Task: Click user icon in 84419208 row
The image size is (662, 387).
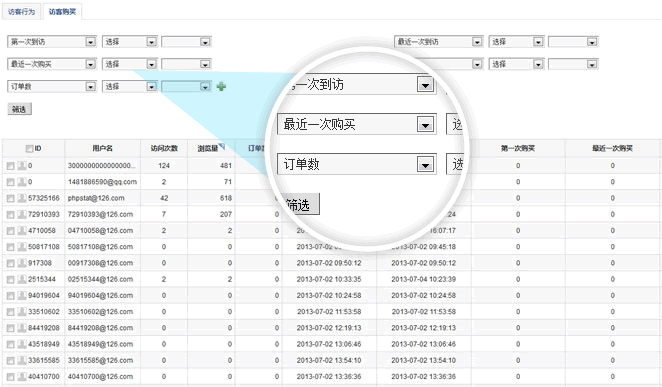Action: tap(22, 328)
